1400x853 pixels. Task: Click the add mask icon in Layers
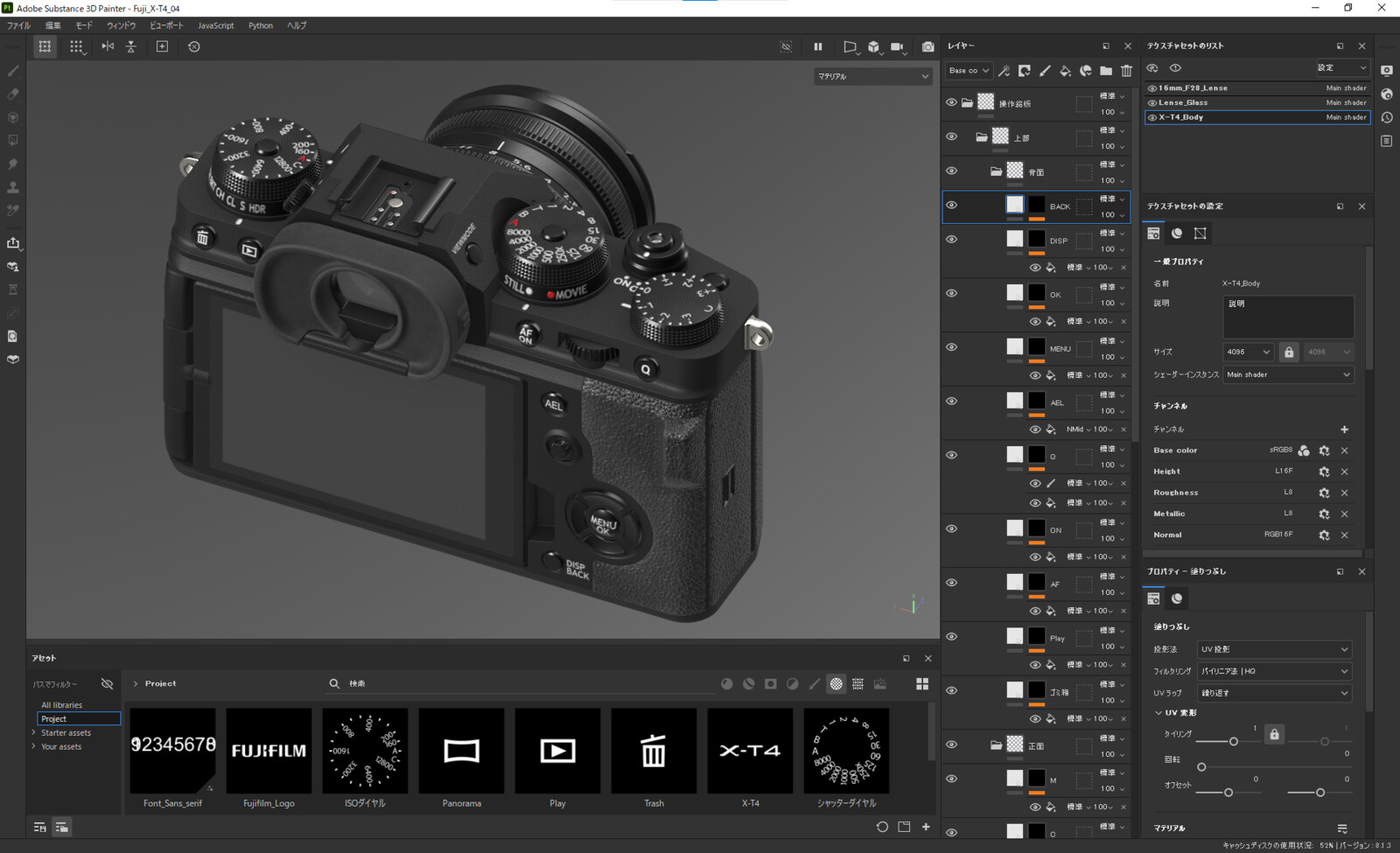tap(1025, 71)
